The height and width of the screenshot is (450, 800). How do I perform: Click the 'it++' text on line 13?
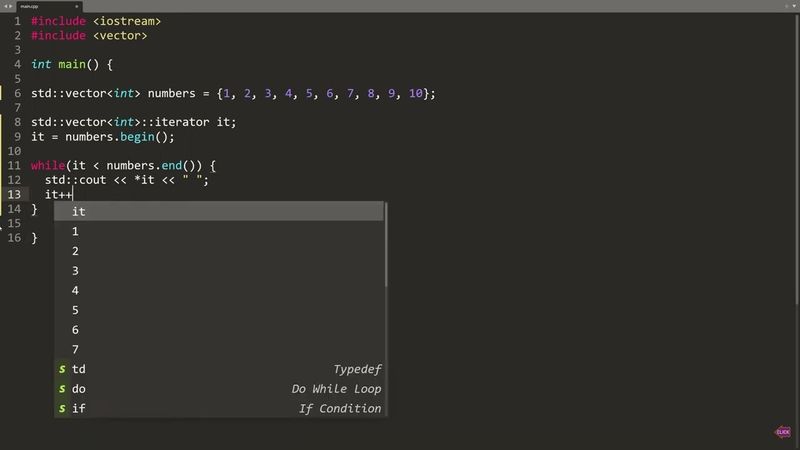click(x=59, y=194)
